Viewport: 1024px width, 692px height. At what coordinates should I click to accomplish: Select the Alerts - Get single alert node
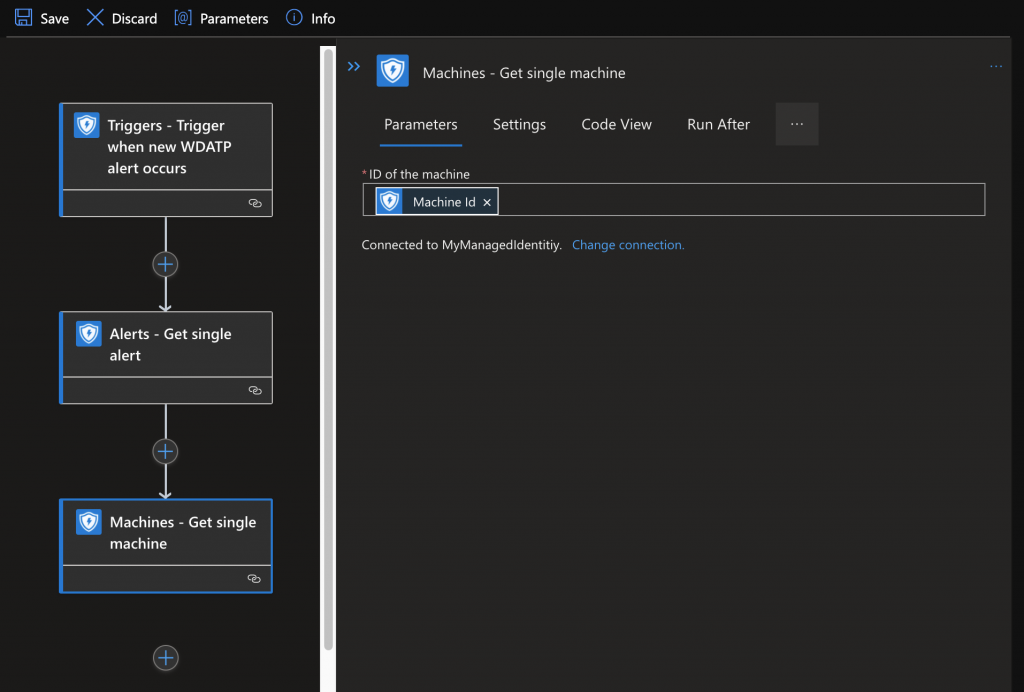pyautogui.click(x=167, y=345)
